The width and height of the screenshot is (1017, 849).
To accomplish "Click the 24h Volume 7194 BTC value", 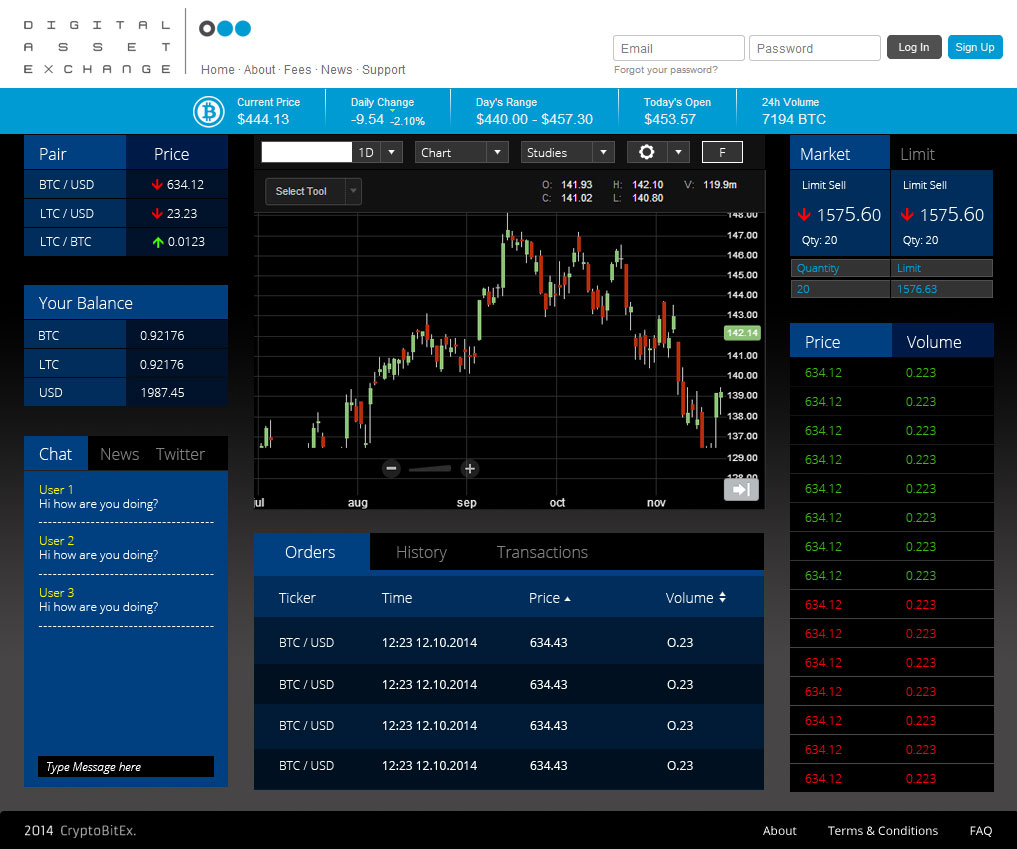I will [x=794, y=119].
